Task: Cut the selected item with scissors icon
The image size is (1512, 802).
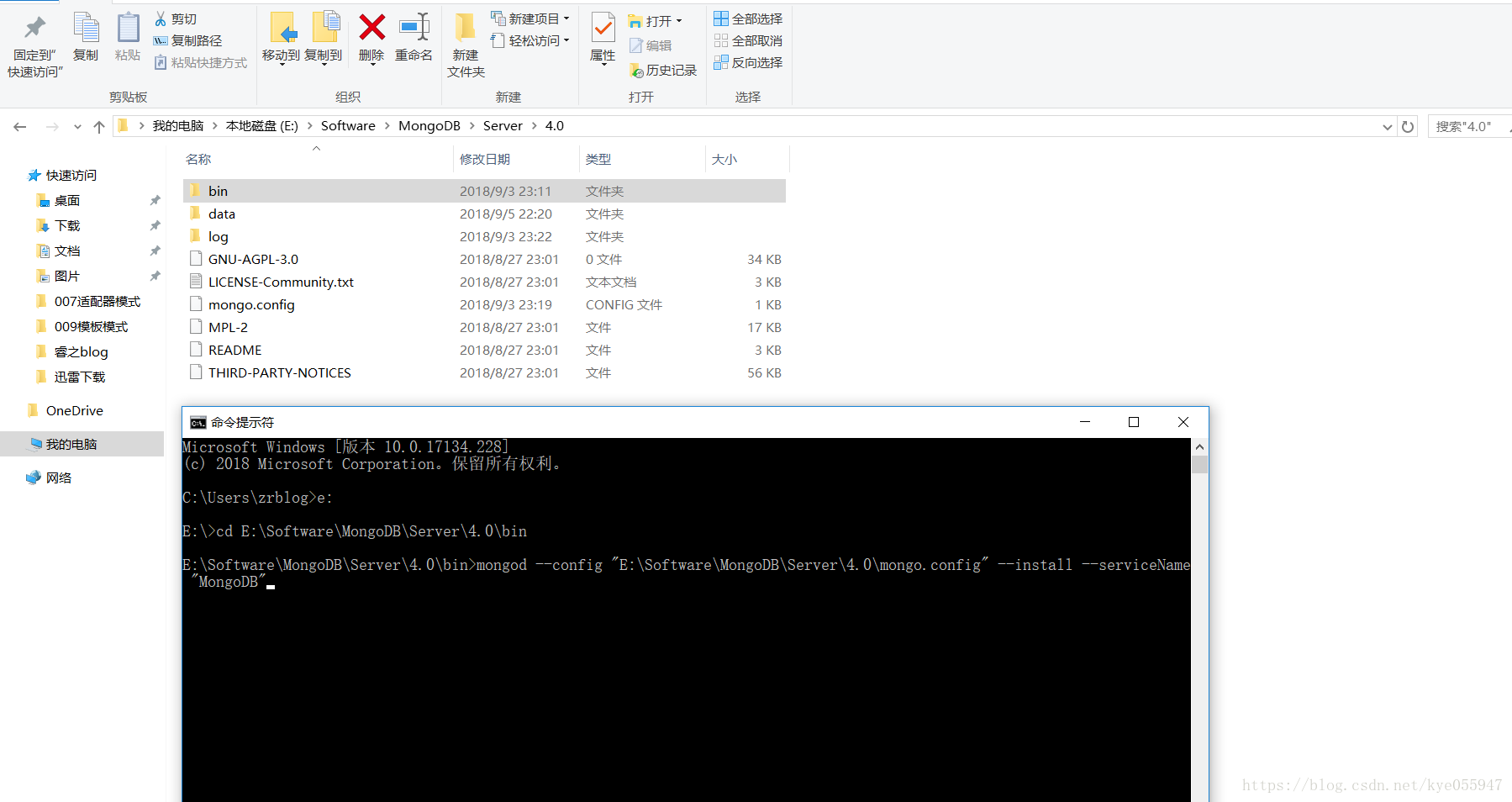Action: click(176, 18)
